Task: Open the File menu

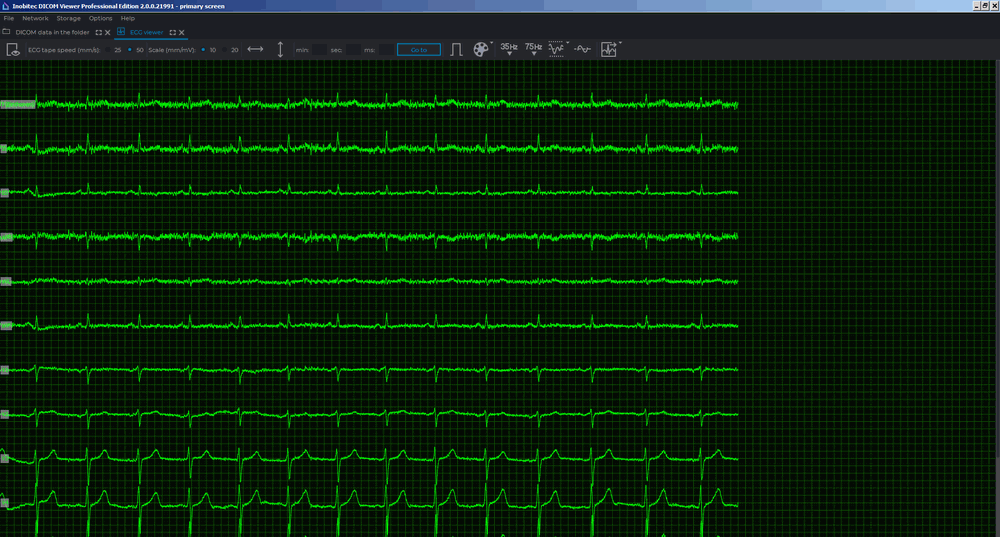Action: pos(9,18)
